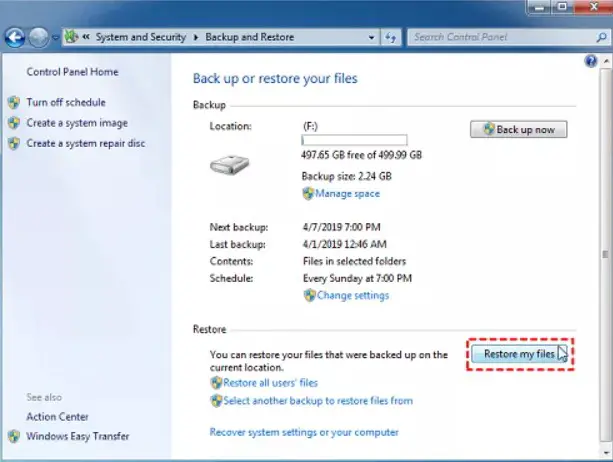This screenshot has width=613, height=462.
Task: Open Create a system image
Action: [x=77, y=123]
